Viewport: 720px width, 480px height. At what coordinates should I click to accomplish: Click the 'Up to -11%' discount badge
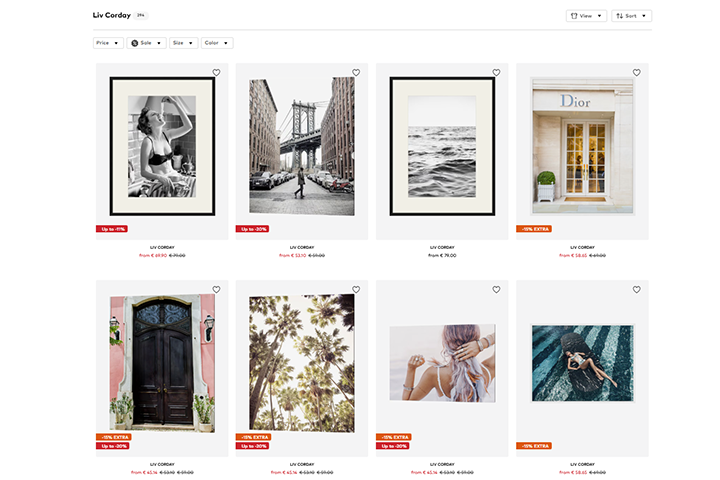pyautogui.click(x=112, y=229)
